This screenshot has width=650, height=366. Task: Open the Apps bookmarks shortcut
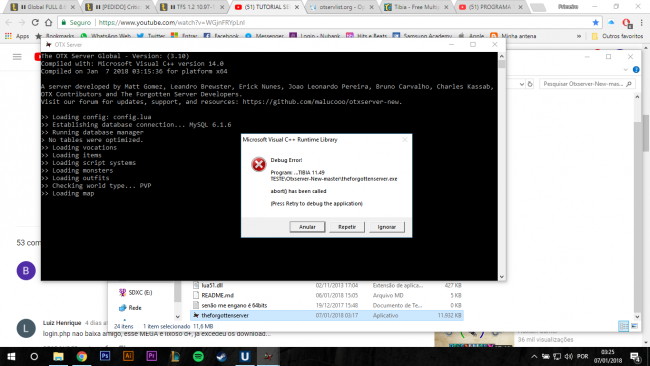coord(17,36)
